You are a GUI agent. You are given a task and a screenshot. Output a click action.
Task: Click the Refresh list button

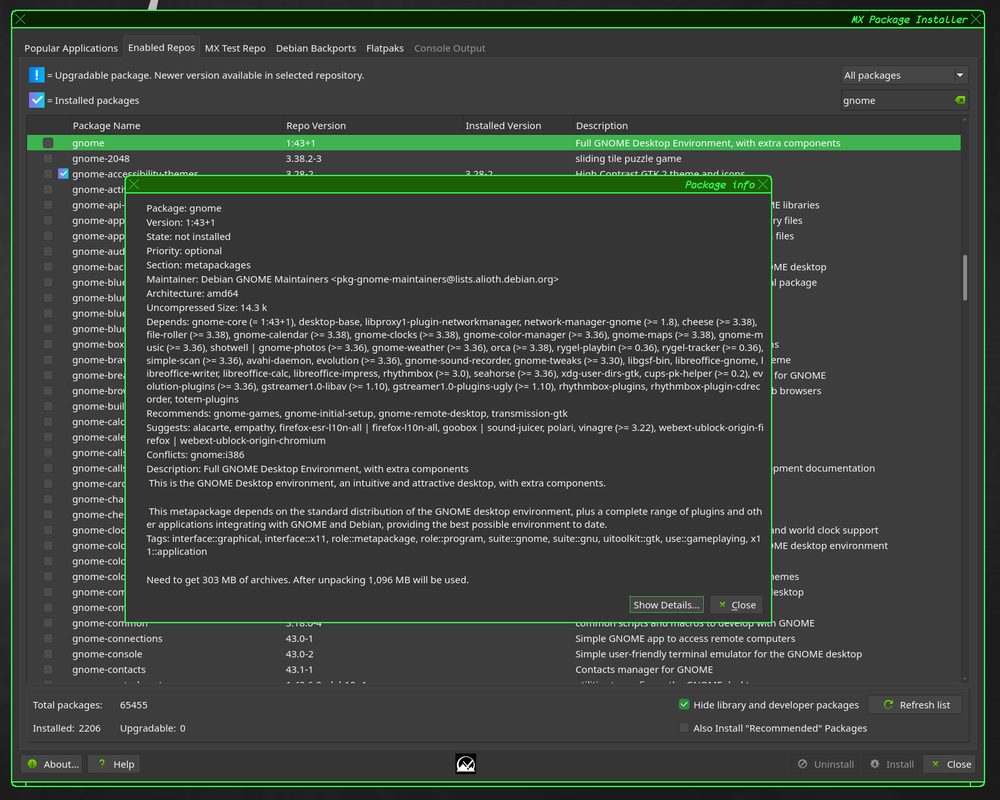coord(916,704)
